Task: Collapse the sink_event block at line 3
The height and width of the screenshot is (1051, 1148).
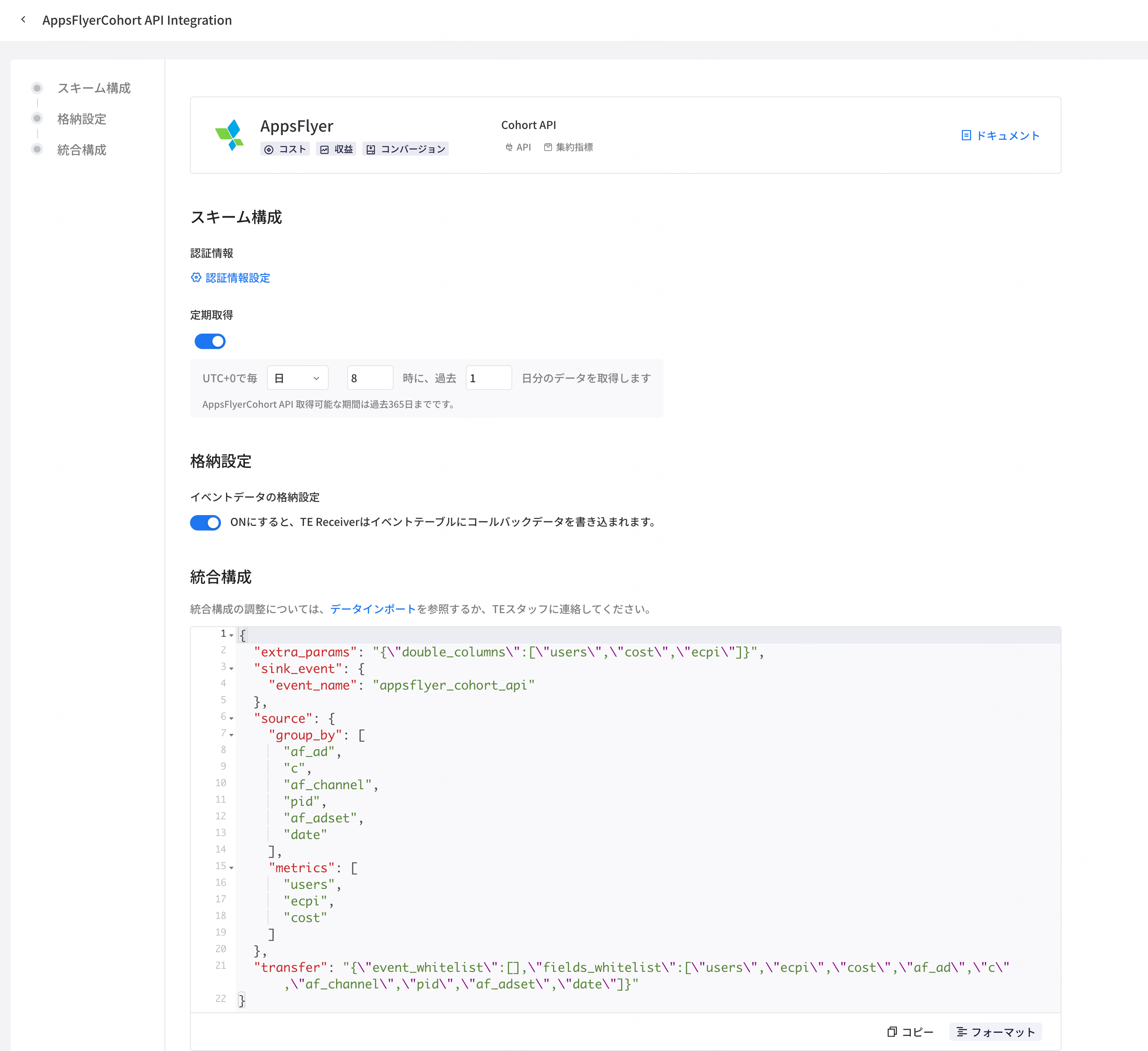Action: [232, 668]
